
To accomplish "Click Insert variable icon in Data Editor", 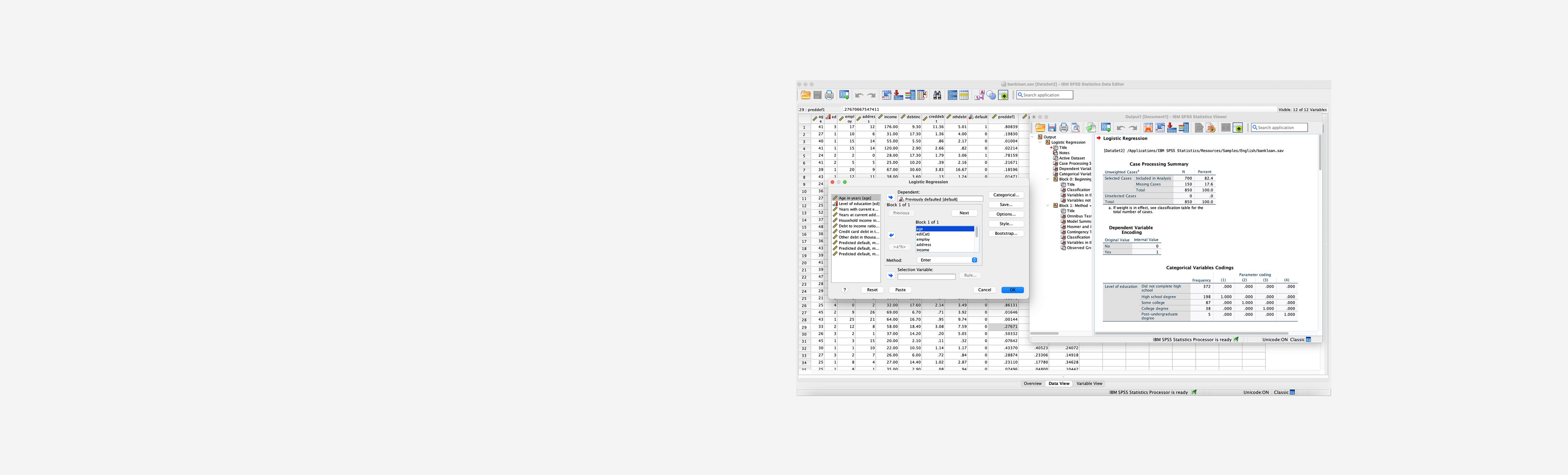I will (x=964, y=95).
